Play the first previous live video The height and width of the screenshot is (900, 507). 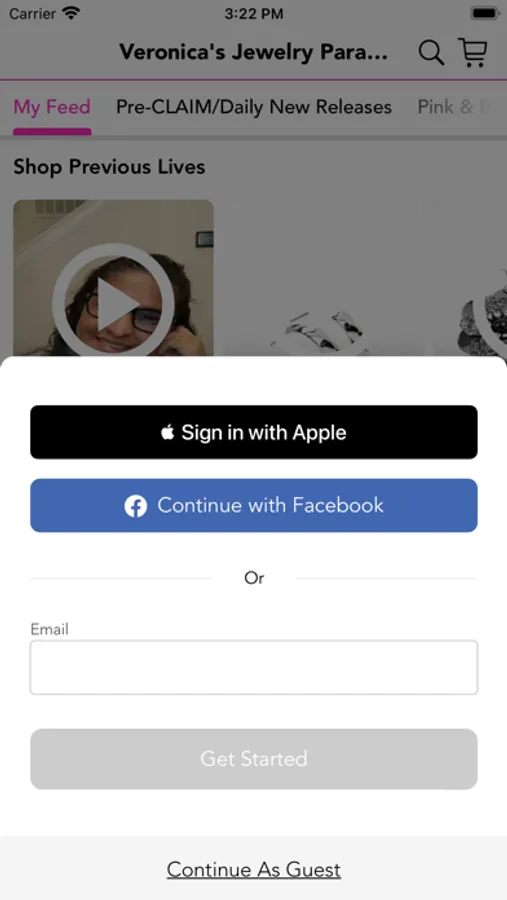point(113,304)
